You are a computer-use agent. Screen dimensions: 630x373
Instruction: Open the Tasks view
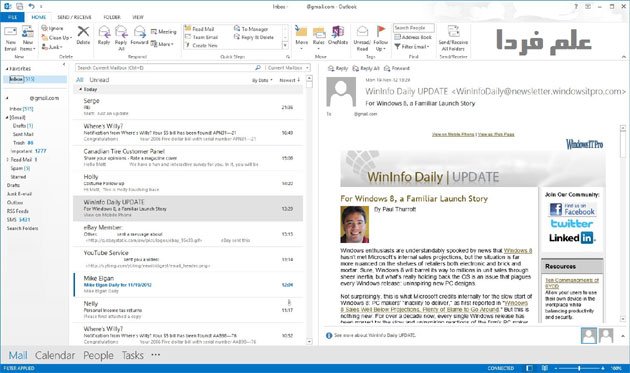click(x=133, y=355)
